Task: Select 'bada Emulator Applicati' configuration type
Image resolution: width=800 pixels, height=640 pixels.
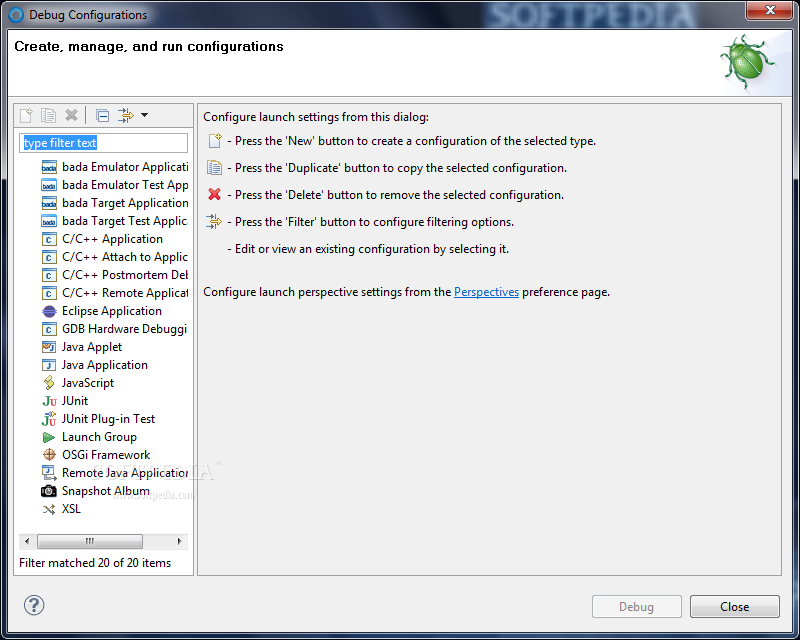Action: point(125,167)
